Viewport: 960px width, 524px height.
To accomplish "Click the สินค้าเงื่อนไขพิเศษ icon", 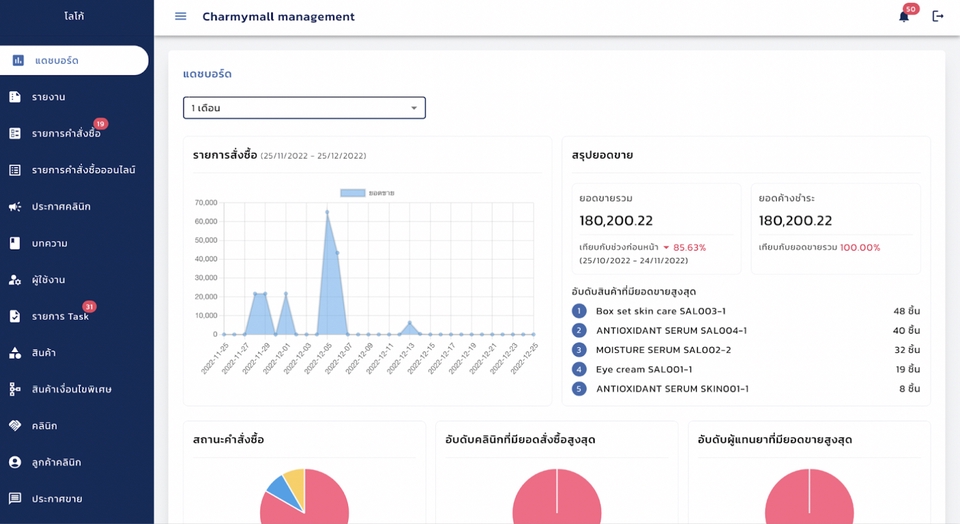I will tap(15, 389).
